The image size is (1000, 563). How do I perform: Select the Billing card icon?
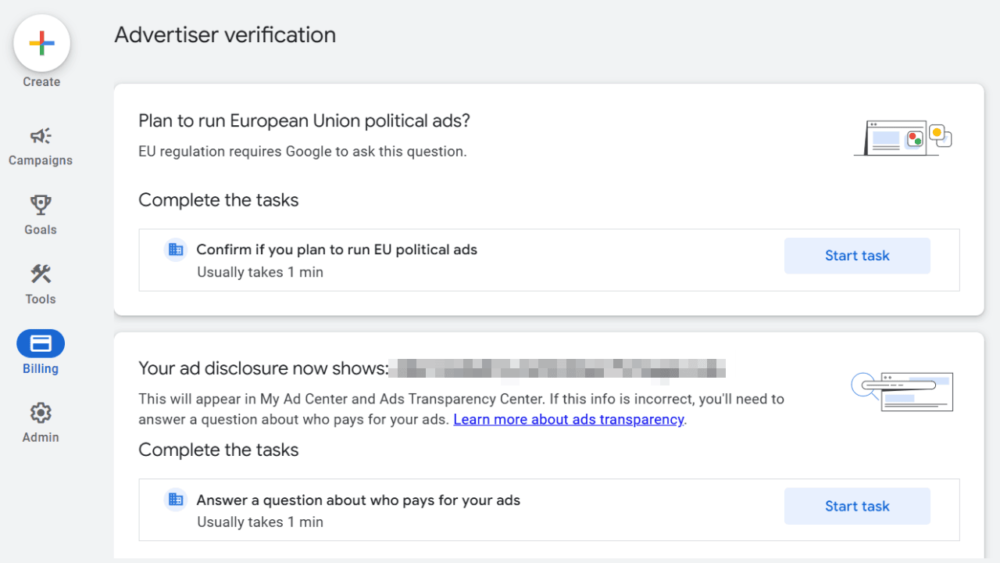41,344
